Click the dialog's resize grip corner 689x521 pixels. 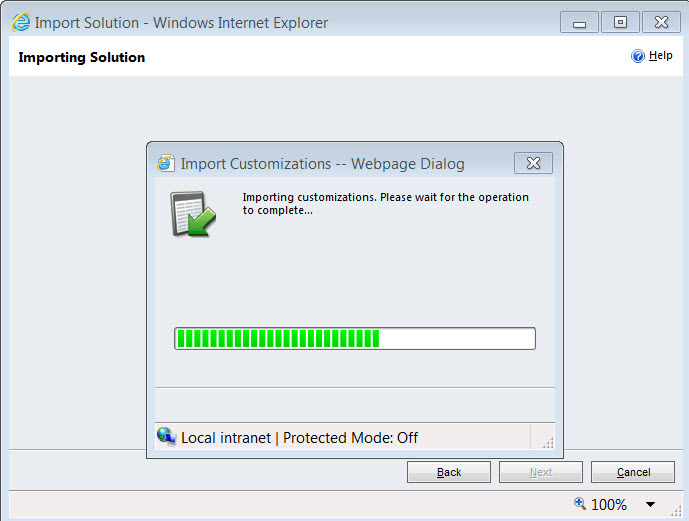[x=546, y=442]
